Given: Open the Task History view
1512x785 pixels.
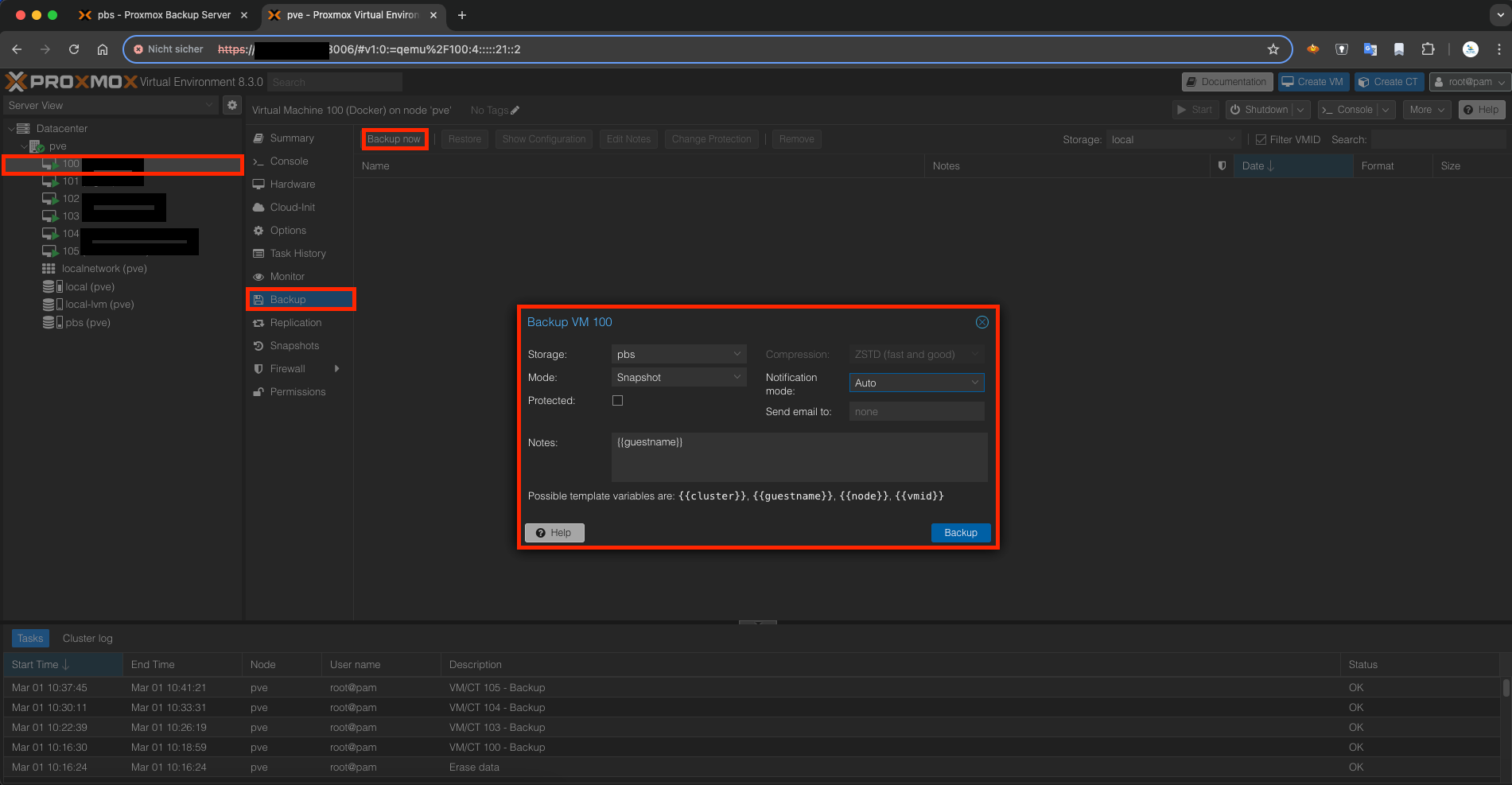Looking at the screenshot, I should coord(298,253).
